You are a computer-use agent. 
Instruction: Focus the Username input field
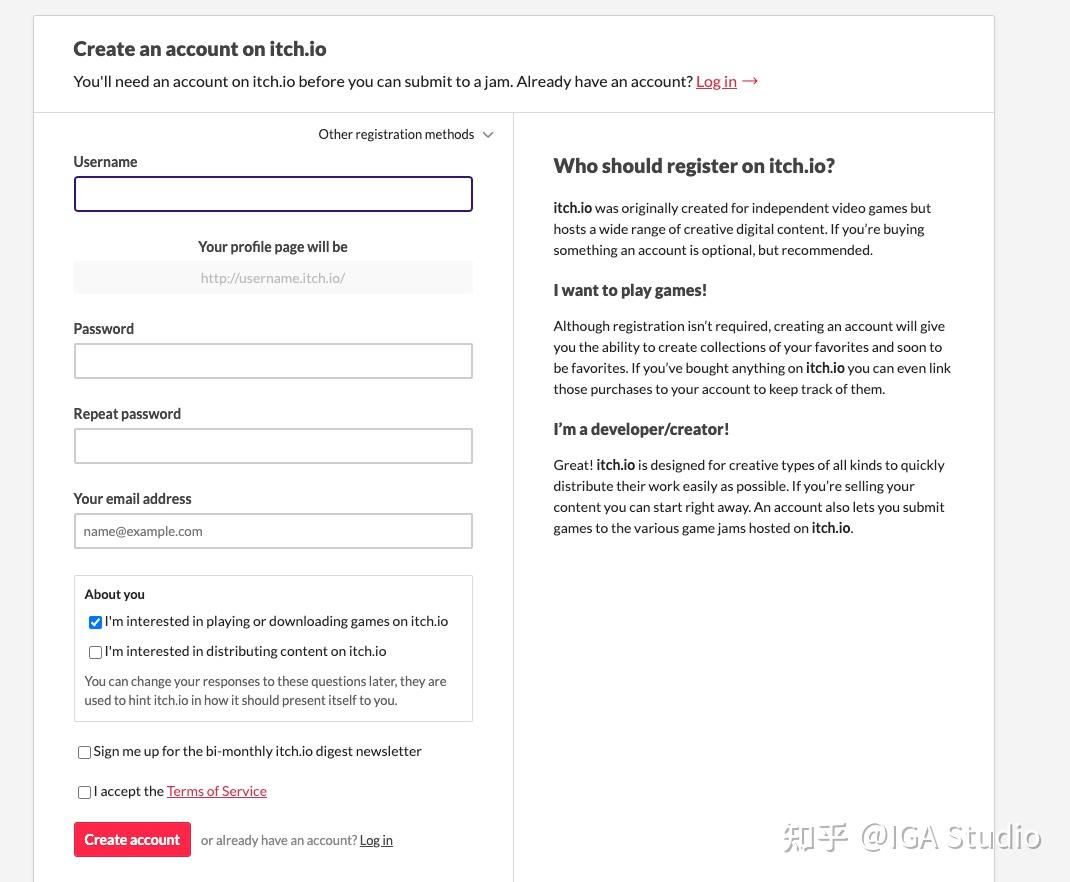coord(273,194)
